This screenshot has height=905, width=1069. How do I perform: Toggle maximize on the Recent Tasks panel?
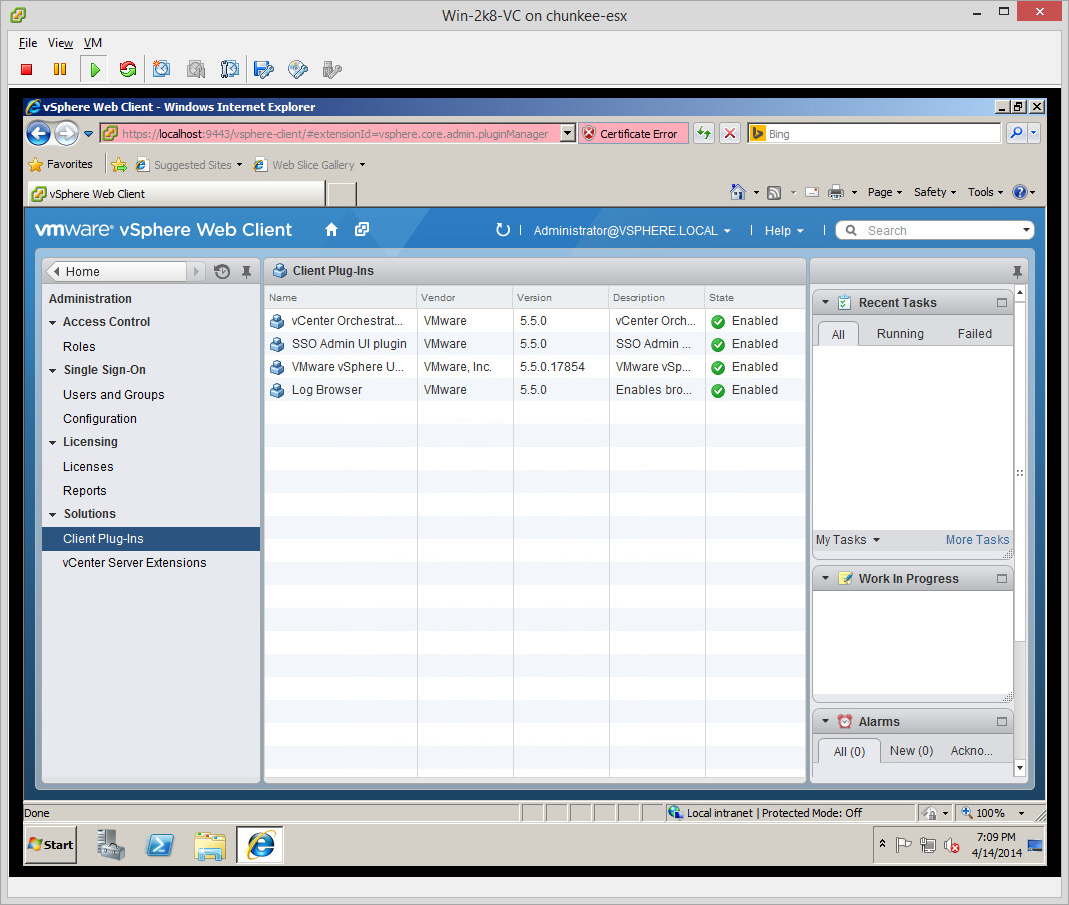coord(1002,302)
